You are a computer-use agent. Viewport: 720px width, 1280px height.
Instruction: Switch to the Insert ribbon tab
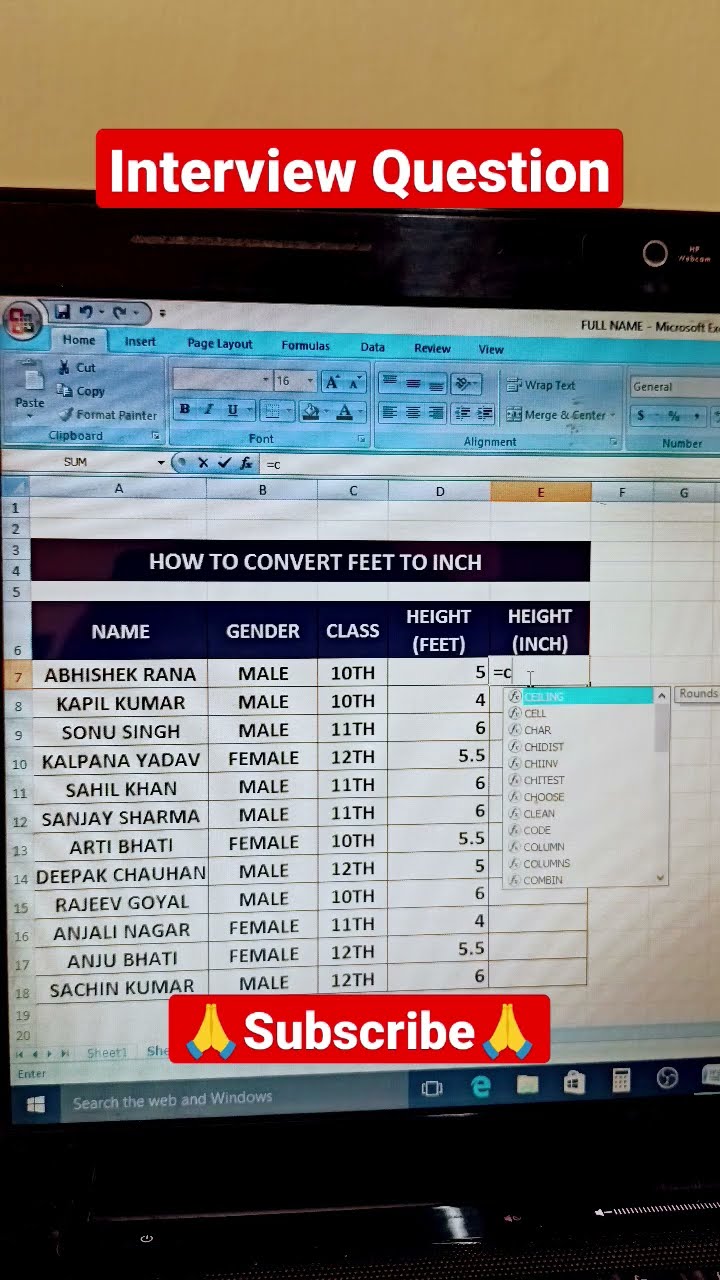pos(140,341)
